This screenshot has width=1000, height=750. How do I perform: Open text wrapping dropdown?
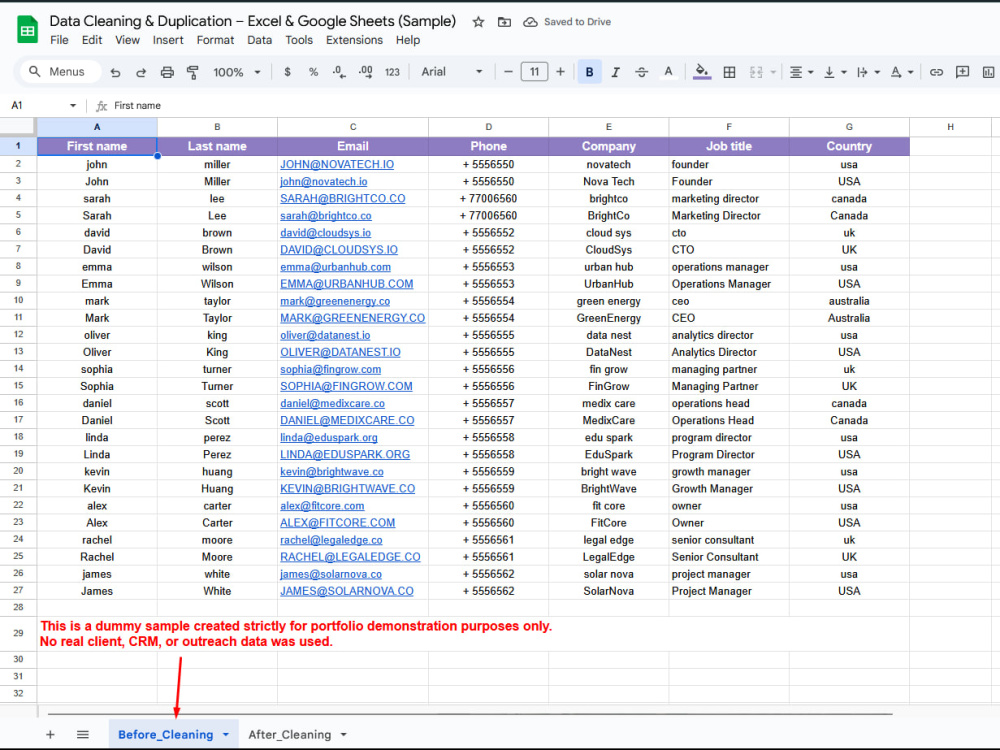(868, 72)
